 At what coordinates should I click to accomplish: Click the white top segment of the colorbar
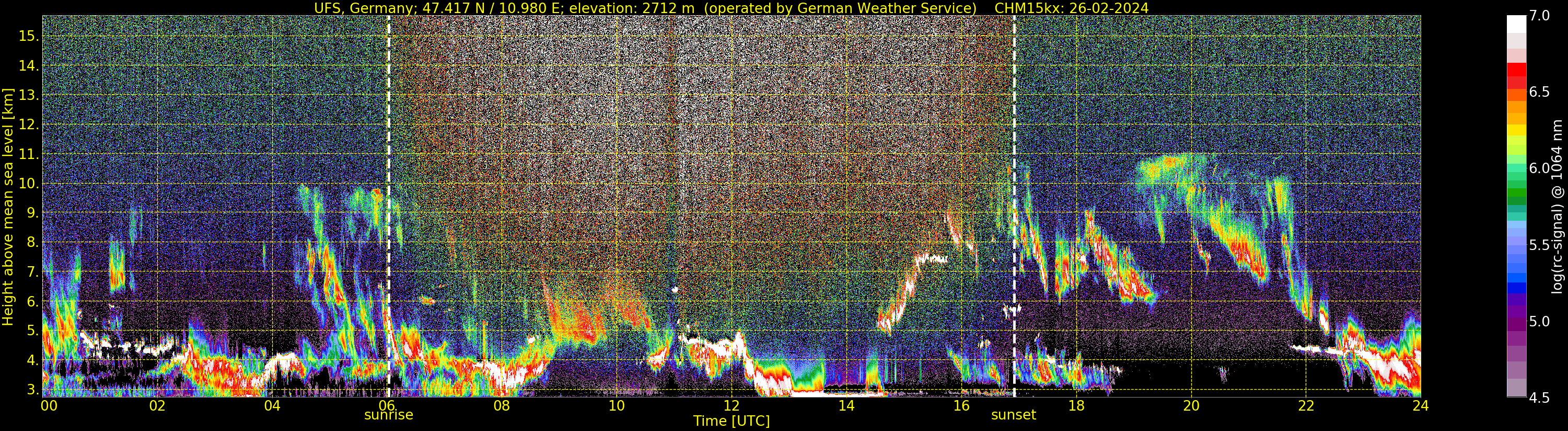click(1516, 24)
